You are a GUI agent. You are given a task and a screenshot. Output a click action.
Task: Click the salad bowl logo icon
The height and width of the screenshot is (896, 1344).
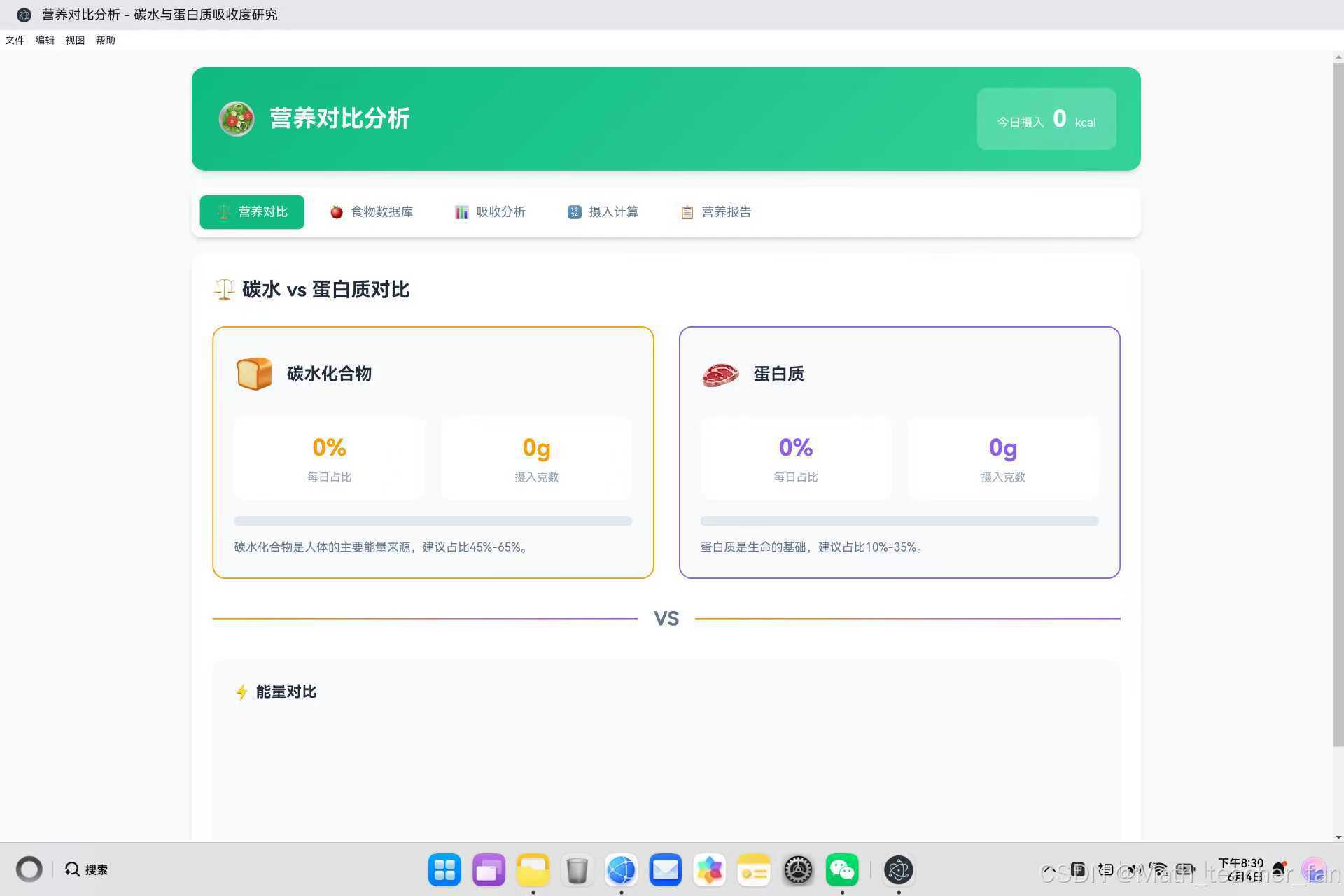(237, 118)
